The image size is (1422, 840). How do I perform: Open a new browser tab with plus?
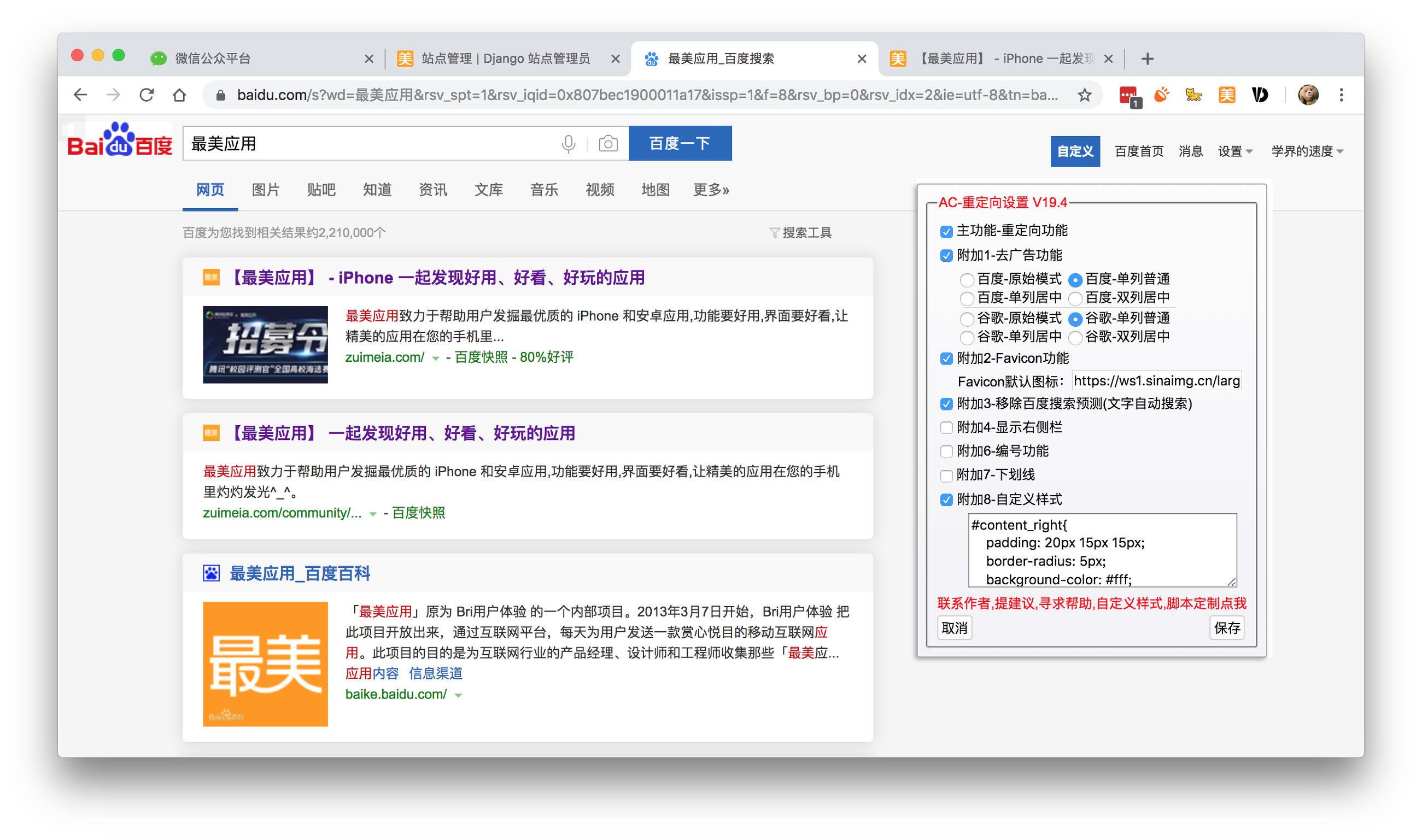click(x=1148, y=58)
